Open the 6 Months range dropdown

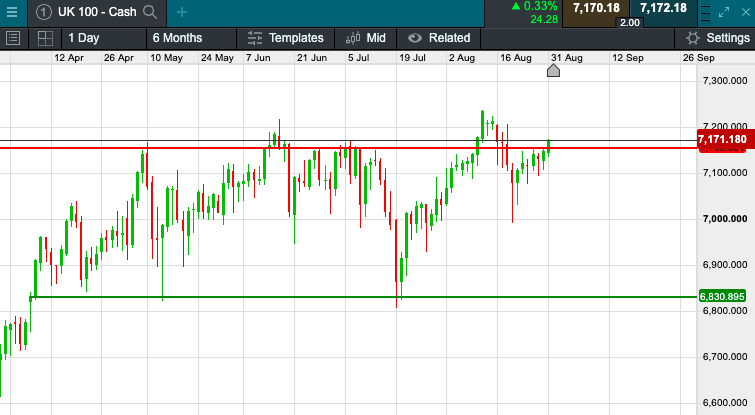(177, 38)
